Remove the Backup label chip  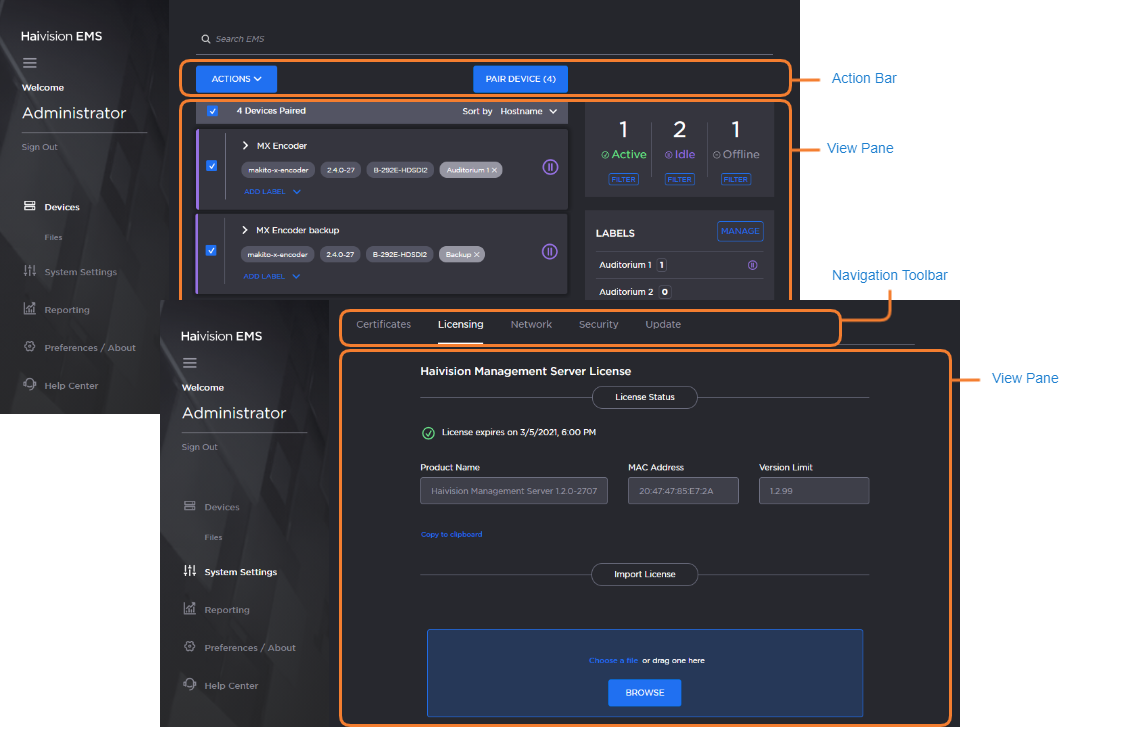point(477,255)
